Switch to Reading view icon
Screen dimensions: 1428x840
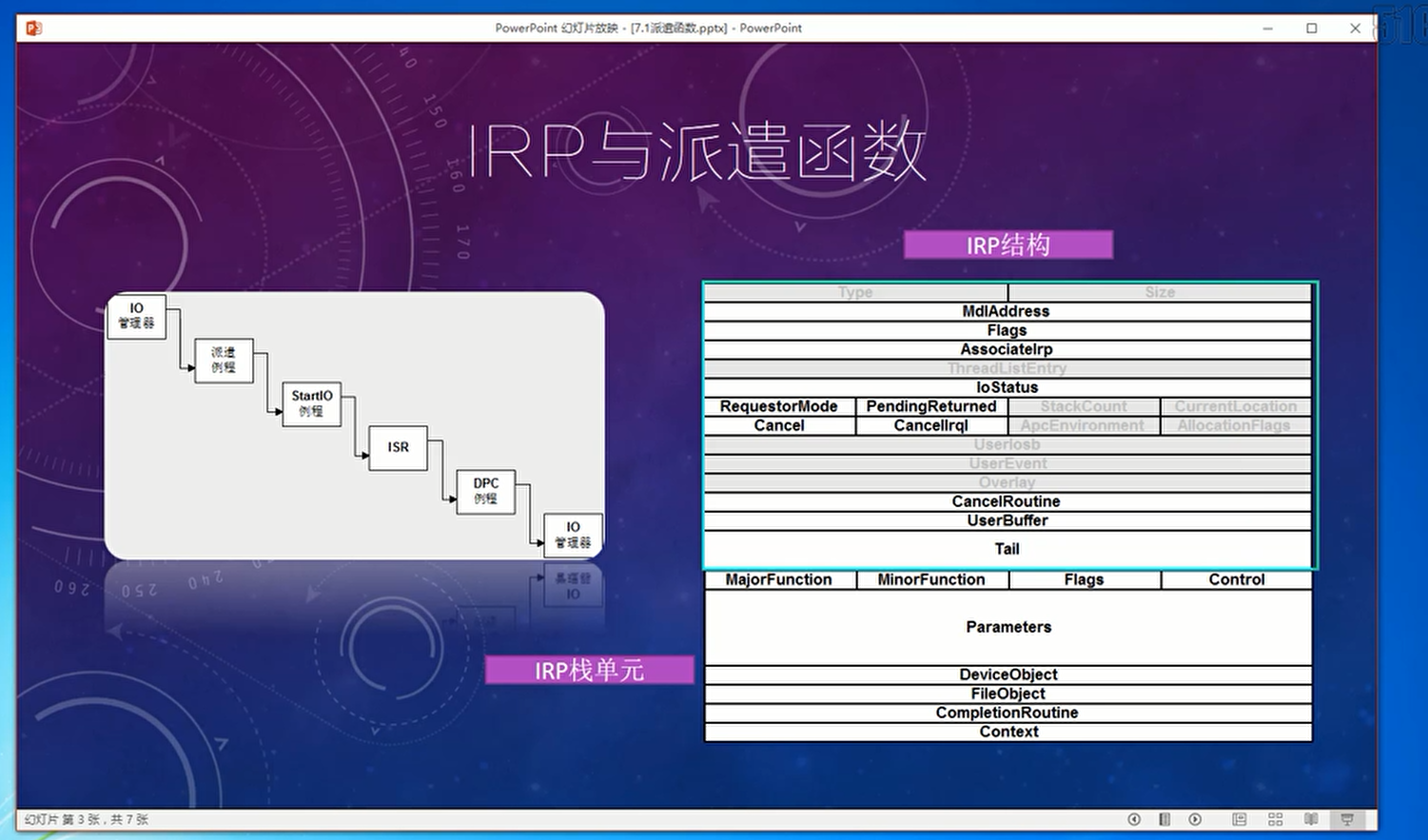coord(1311,819)
